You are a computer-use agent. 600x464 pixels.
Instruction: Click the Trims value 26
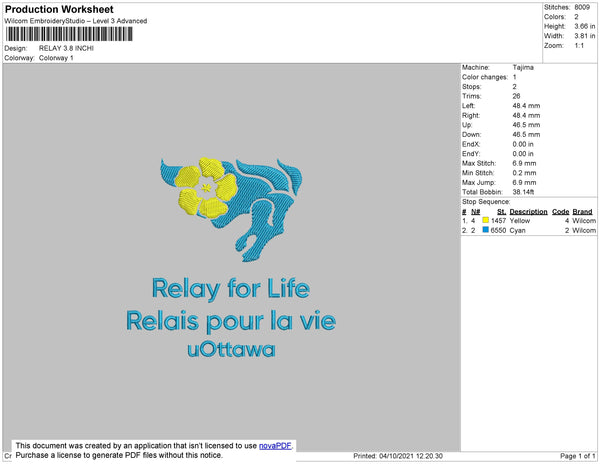tap(516, 96)
